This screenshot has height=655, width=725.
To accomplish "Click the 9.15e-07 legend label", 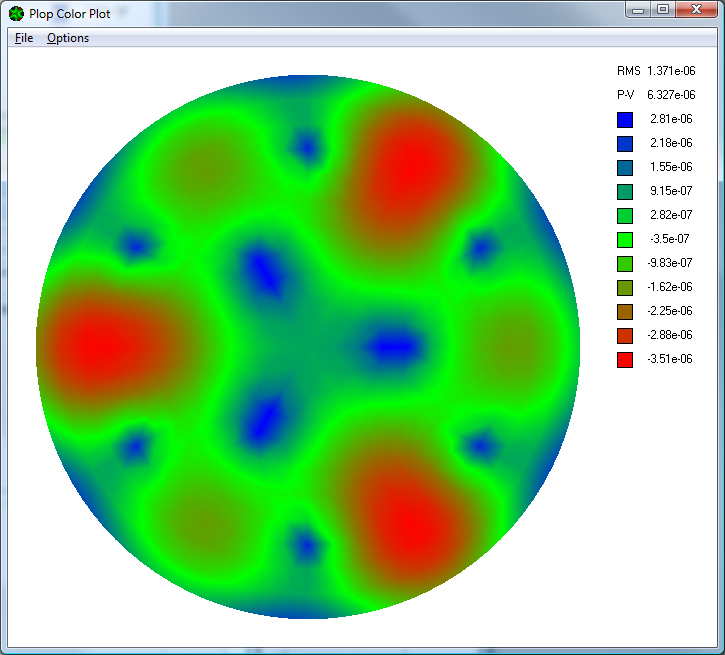I will 671,190.
